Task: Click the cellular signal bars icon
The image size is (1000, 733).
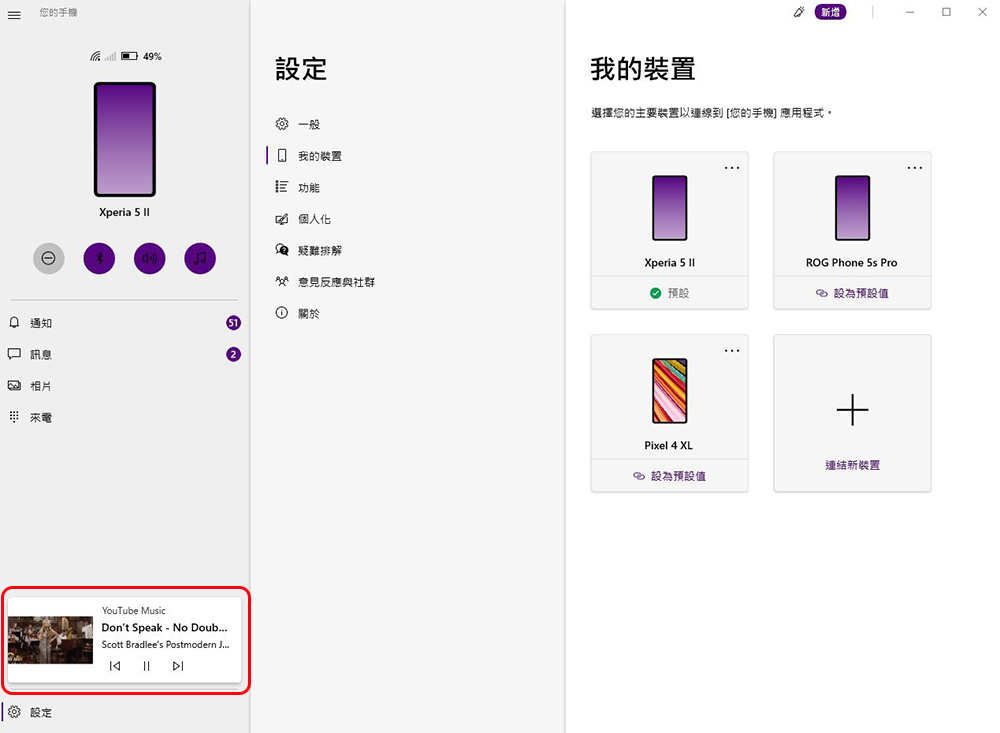Action: (110, 56)
